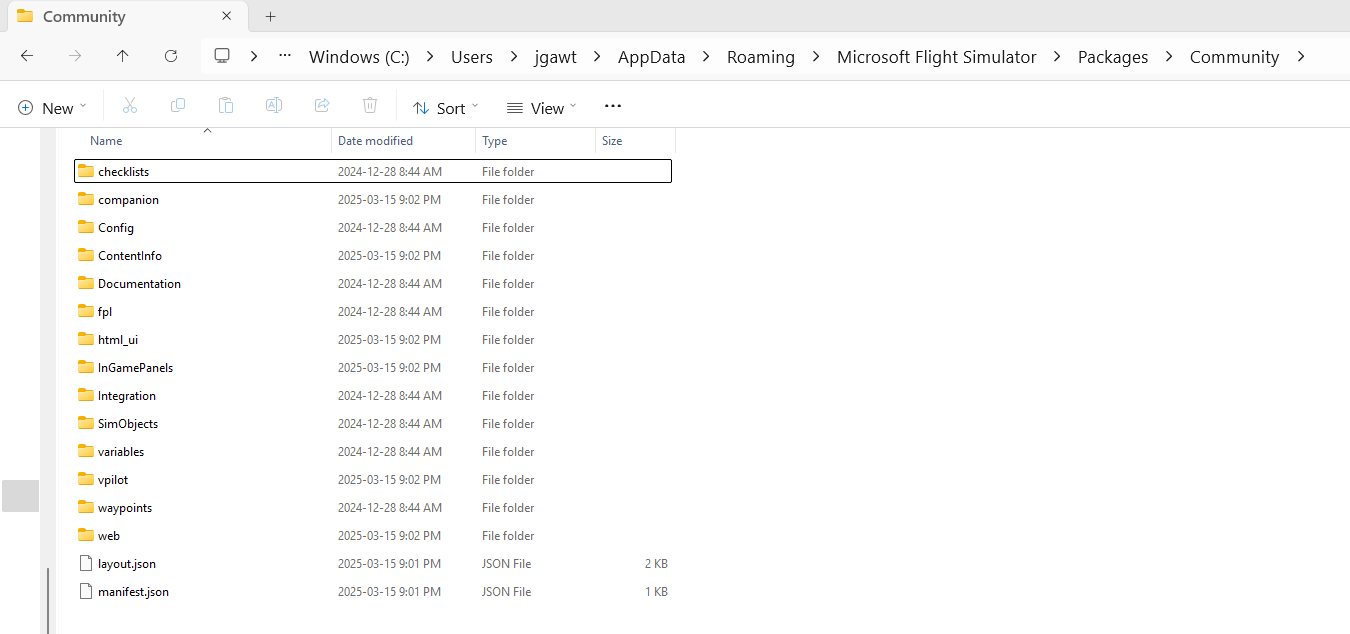This screenshot has width=1350, height=634.
Task: Sort files by the Date modified column
Action: coord(375,140)
